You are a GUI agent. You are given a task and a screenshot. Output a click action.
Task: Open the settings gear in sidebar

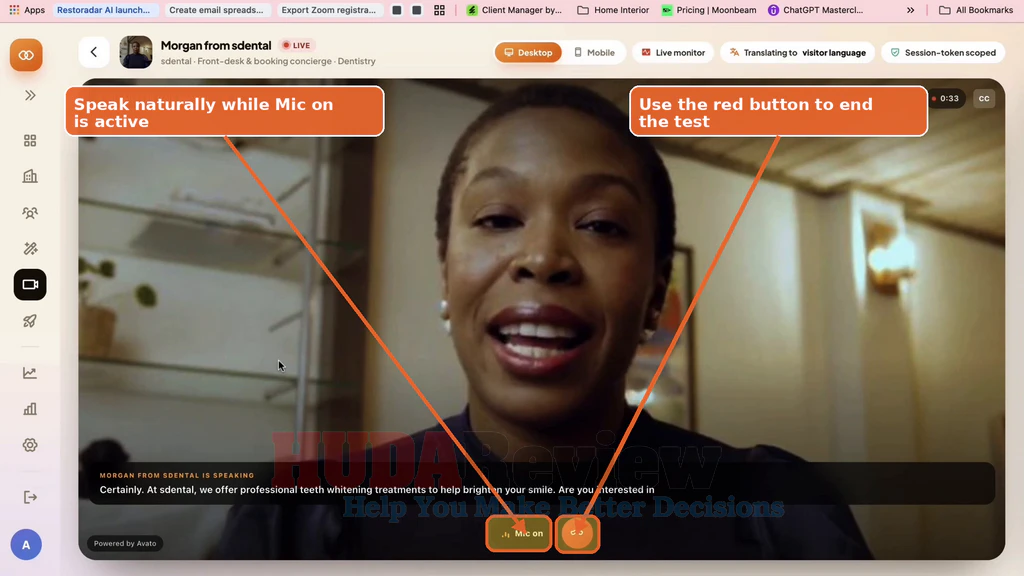pos(30,445)
